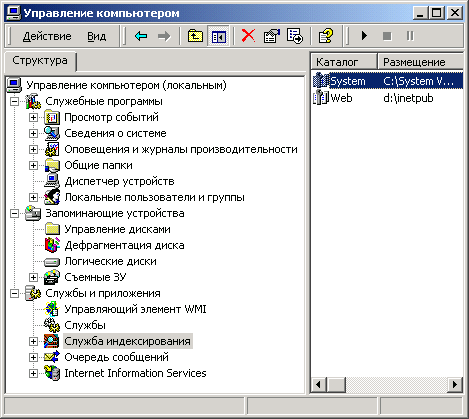Open Help via question mark icon
Image resolution: width=469 pixels, height=419 pixels.
tap(326, 36)
